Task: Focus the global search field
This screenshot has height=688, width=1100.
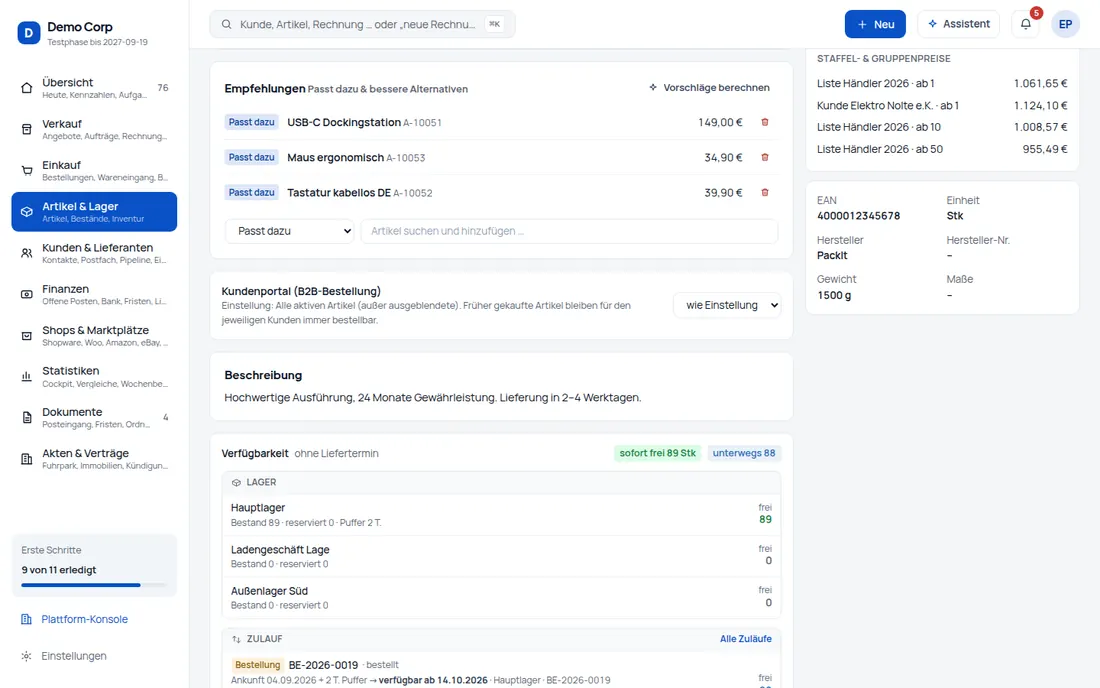Action: click(x=362, y=24)
